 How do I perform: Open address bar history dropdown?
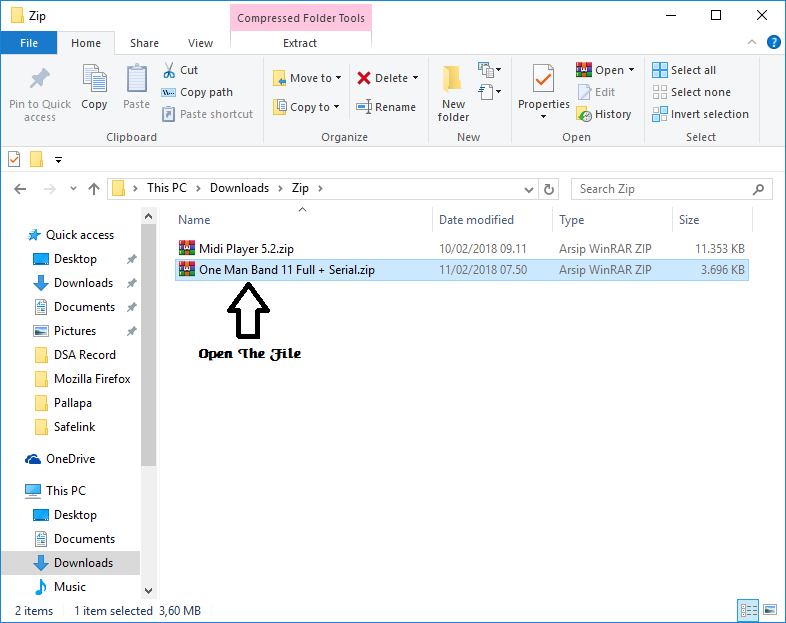tap(528, 189)
